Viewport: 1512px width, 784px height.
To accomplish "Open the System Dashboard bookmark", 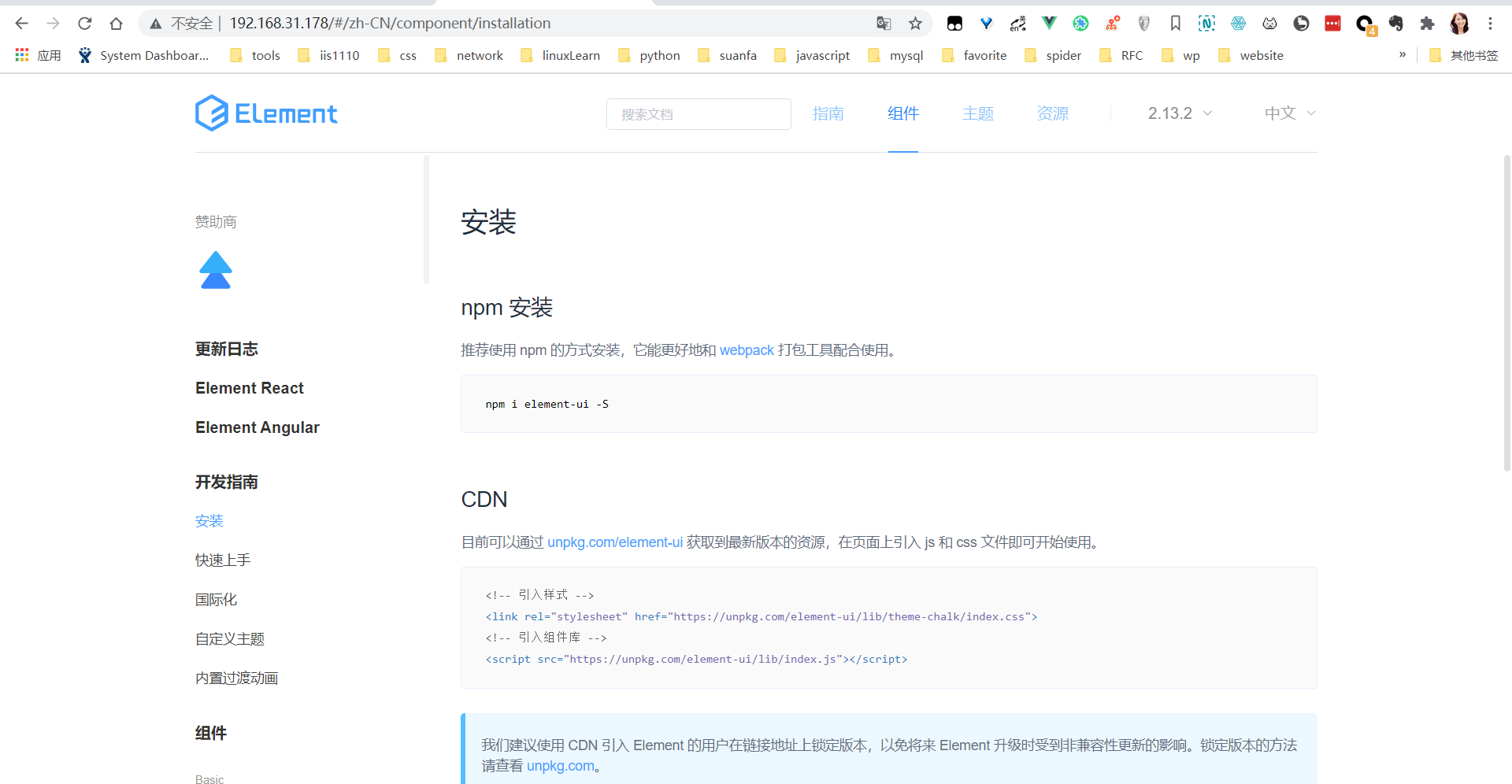I will click(x=143, y=55).
